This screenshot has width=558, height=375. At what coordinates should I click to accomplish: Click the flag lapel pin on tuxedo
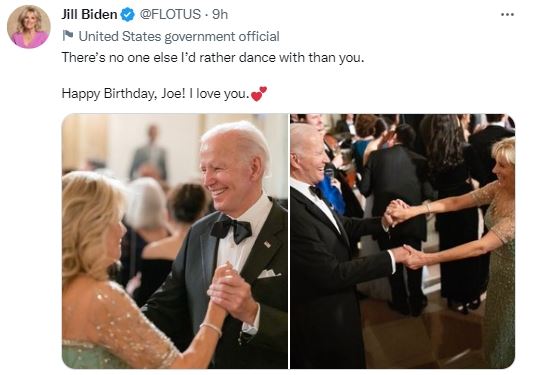267,244
